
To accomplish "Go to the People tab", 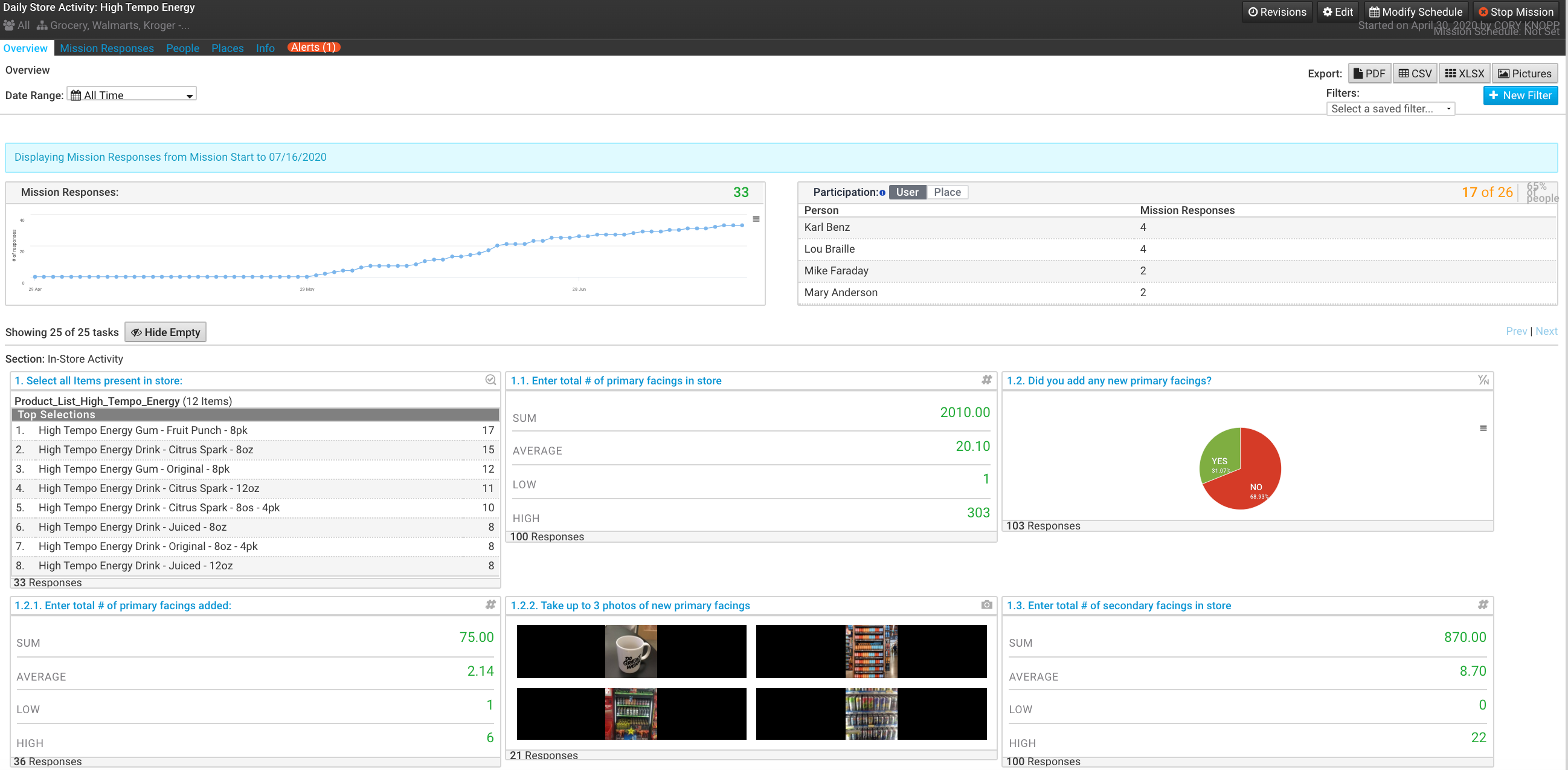I will [182, 48].
